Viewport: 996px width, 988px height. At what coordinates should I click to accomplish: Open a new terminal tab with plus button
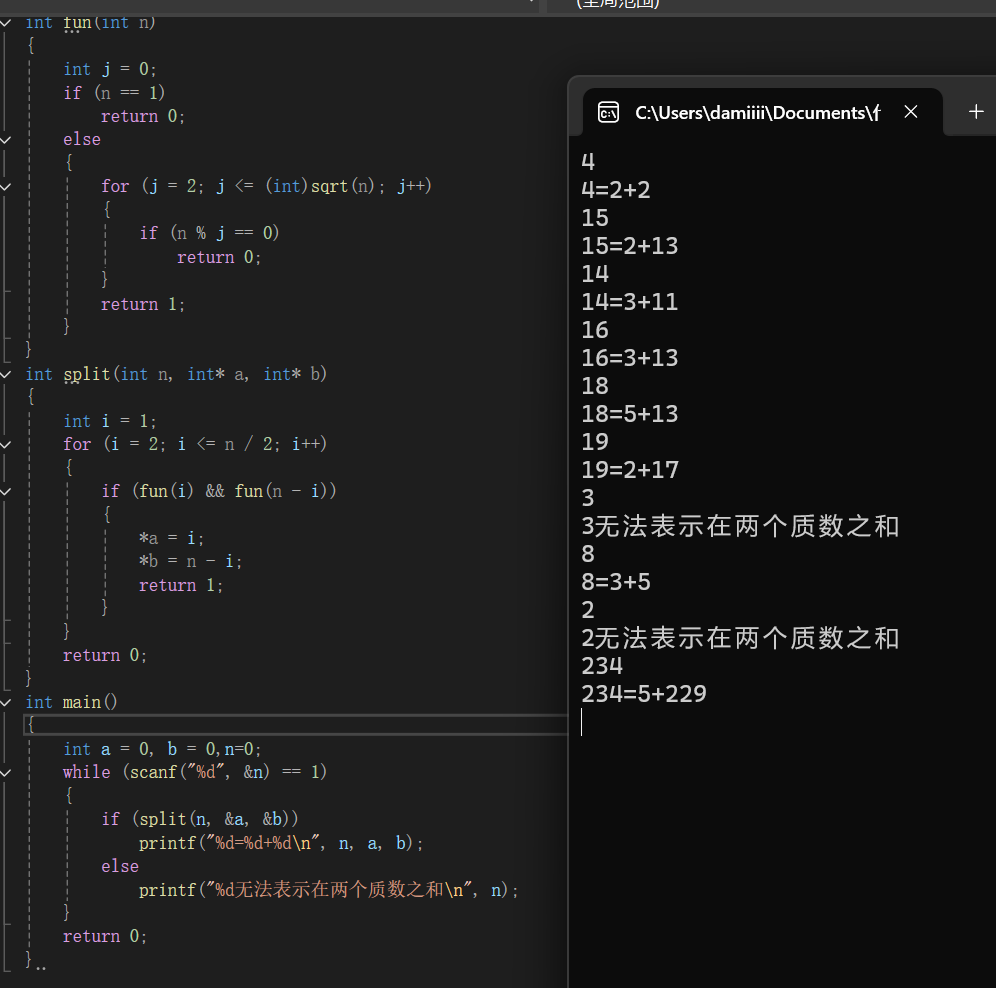pos(976,112)
